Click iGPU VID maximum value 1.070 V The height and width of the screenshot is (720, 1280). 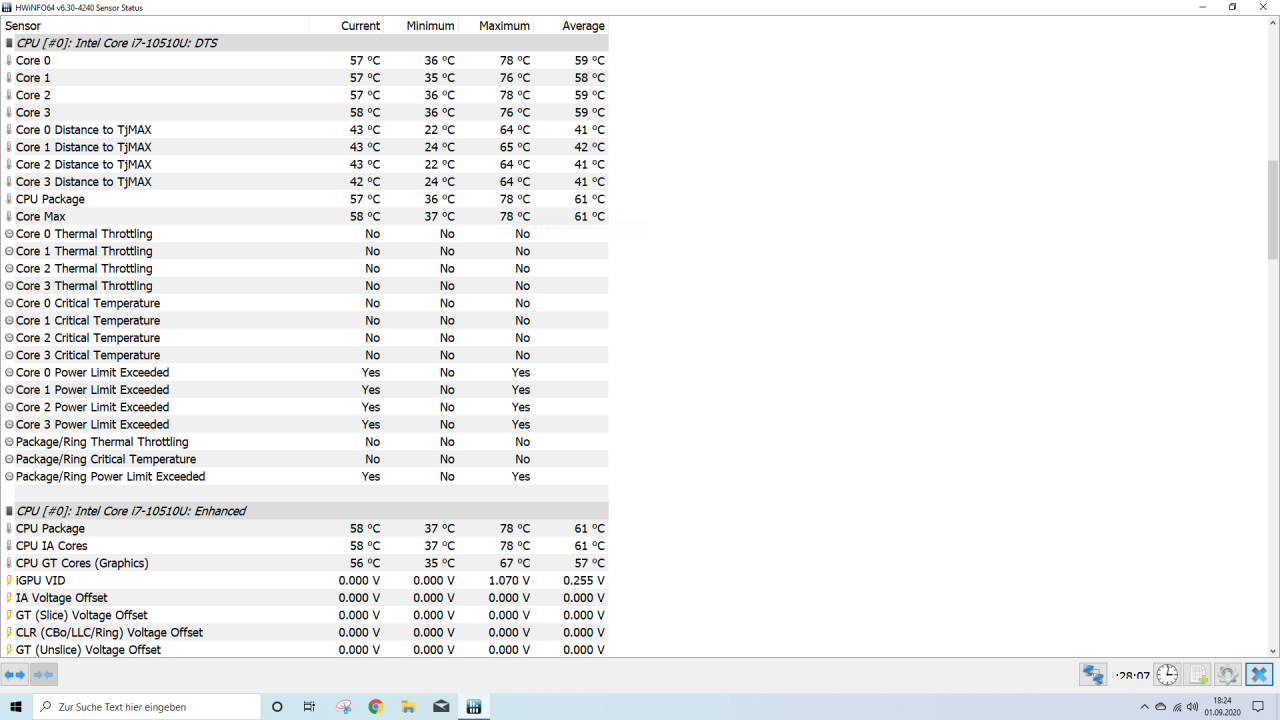coord(509,581)
